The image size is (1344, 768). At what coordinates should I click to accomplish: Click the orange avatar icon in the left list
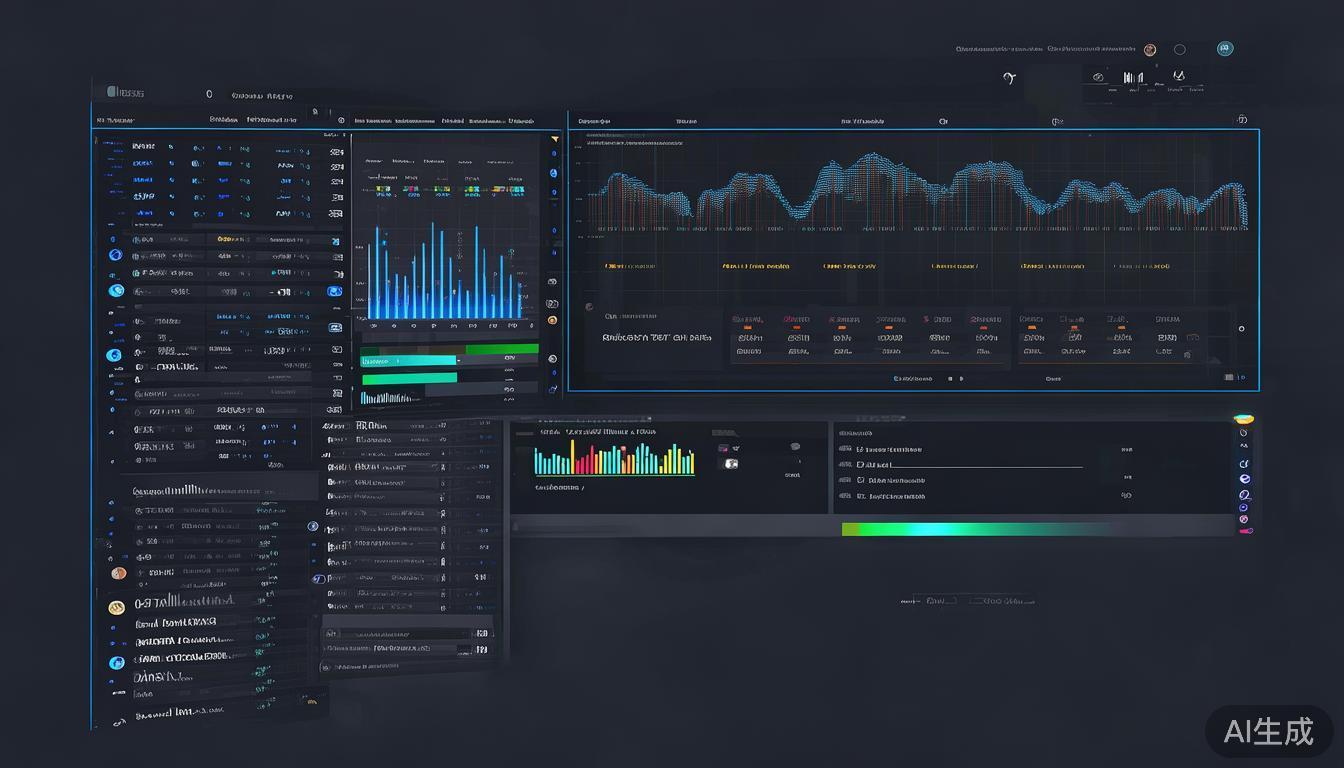[x=119, y=573]
